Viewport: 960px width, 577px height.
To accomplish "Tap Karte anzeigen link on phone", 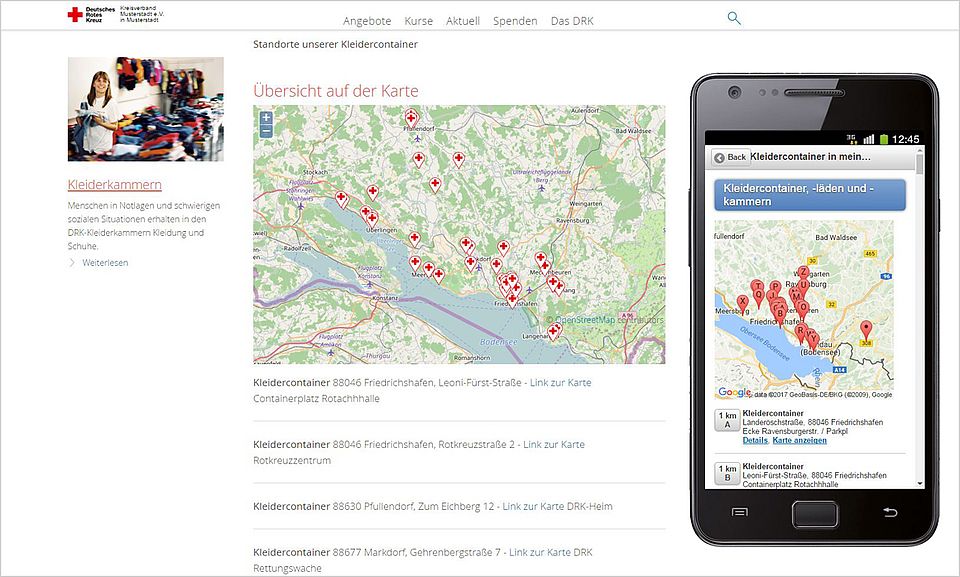I will point(799,440).
